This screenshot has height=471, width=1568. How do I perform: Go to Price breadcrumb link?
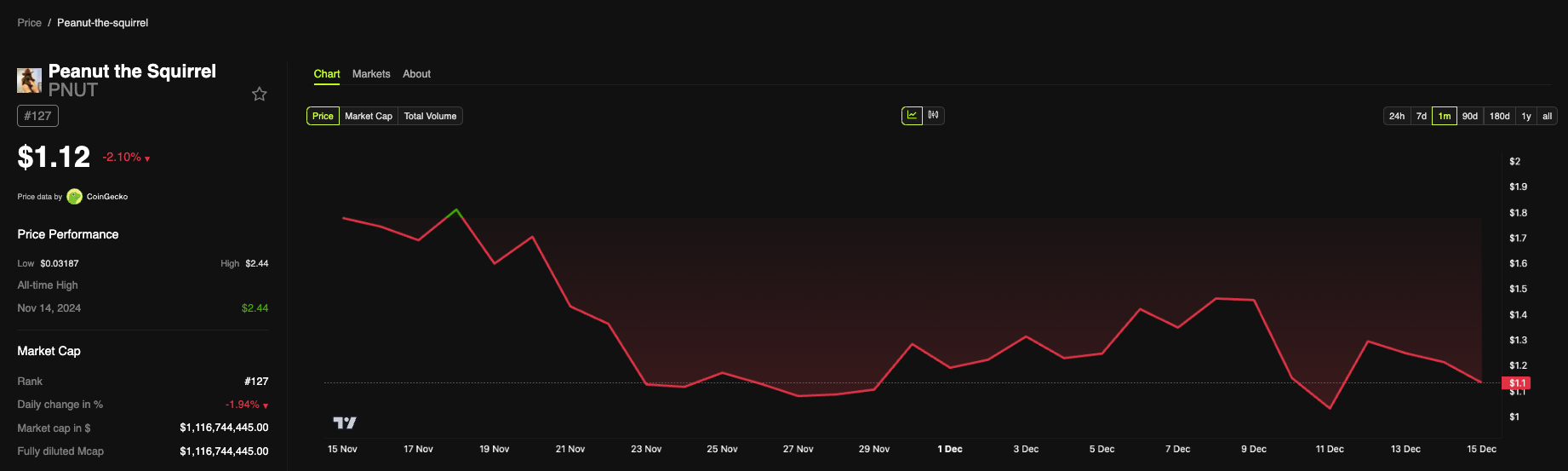click(29, 23)
